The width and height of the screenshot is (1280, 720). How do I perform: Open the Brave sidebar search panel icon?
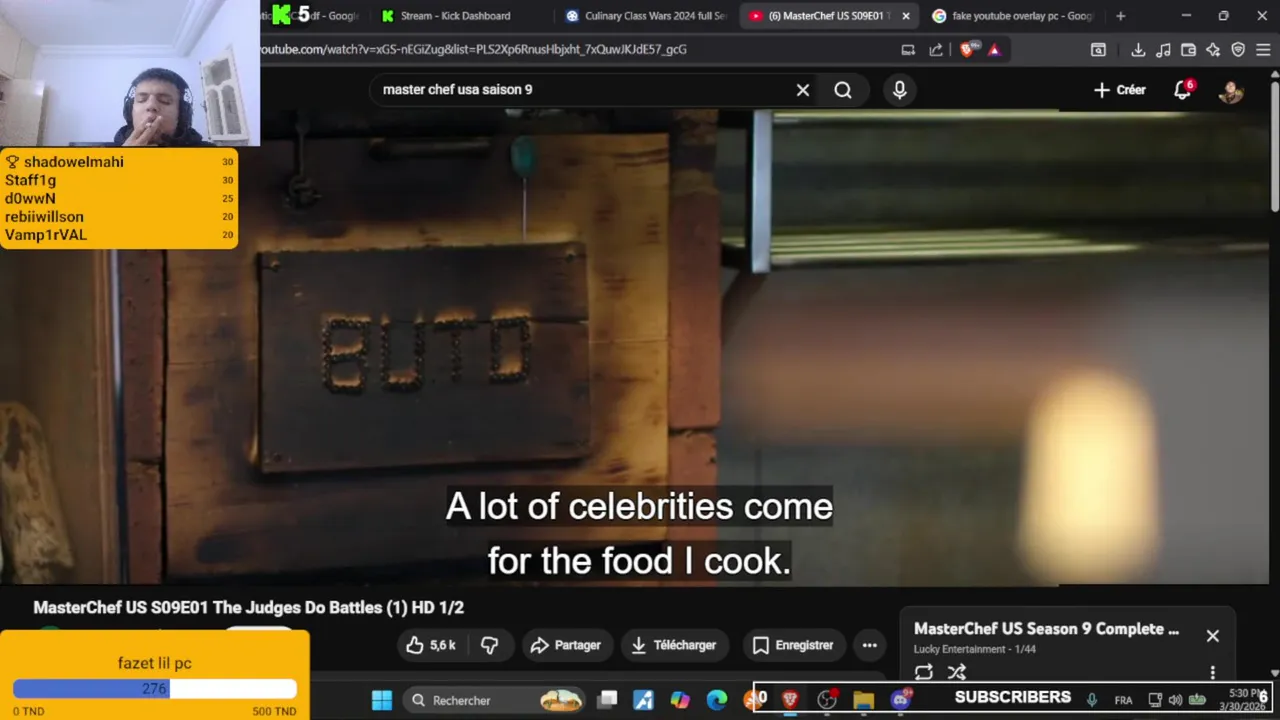click(1098, 49)
